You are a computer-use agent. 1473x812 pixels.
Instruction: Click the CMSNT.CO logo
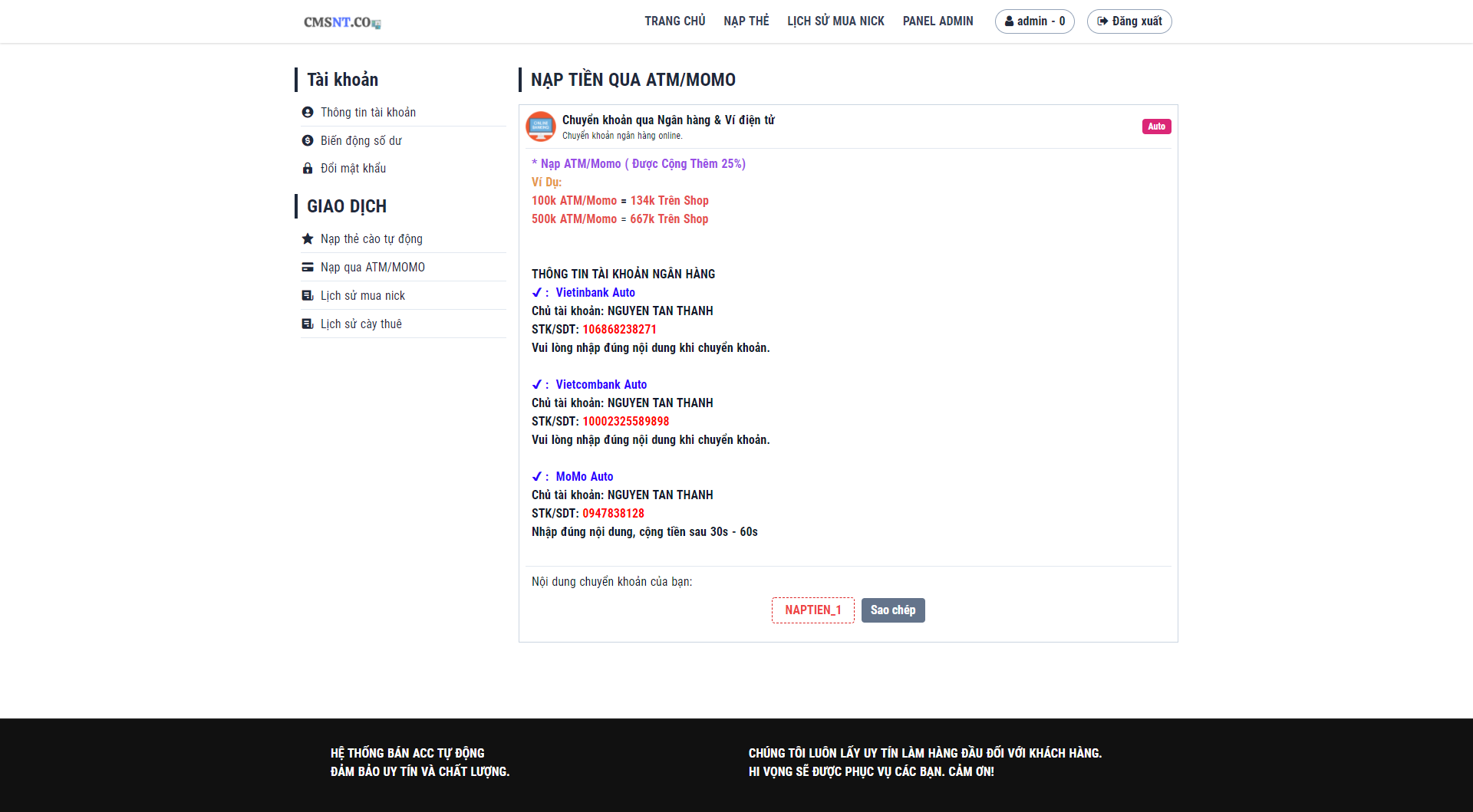(x=342, y=22)
